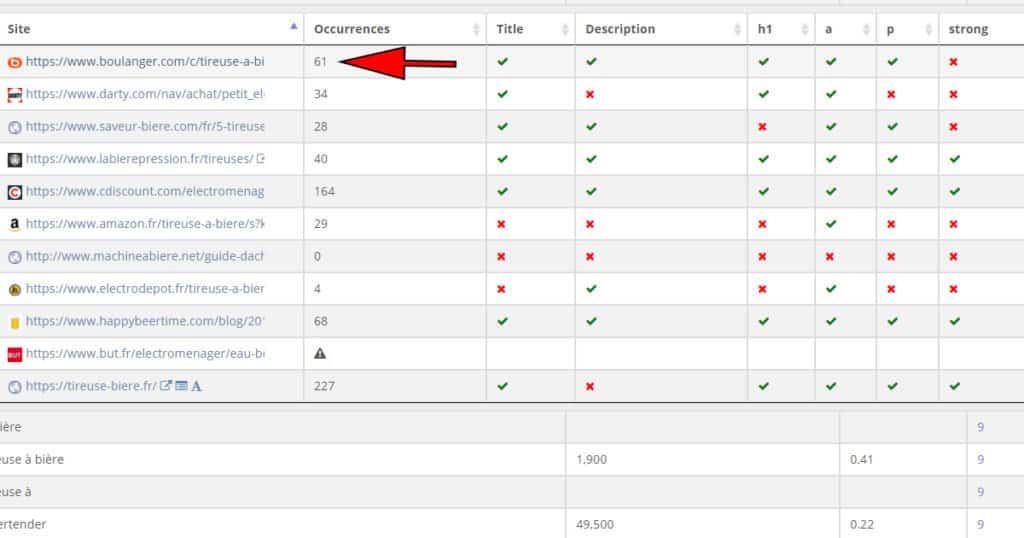1024x538 pixels.
Task: Click occurrence value 29 for amazon
Action: click(320, 224)
